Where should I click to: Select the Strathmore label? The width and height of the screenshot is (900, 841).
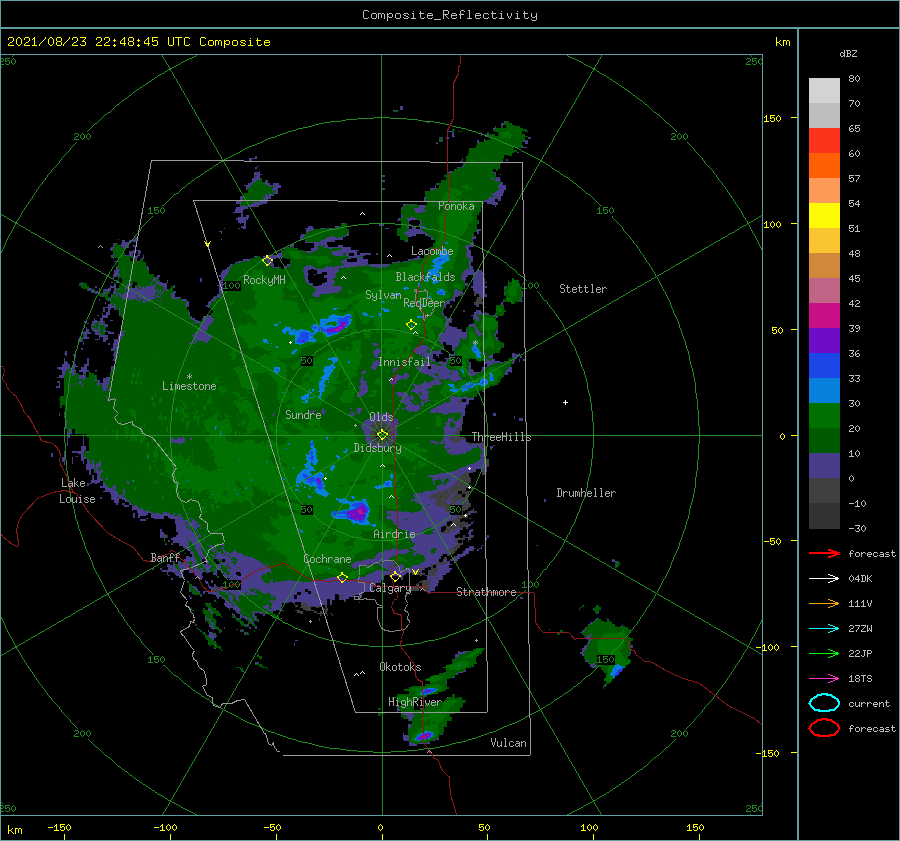[486, 592]
